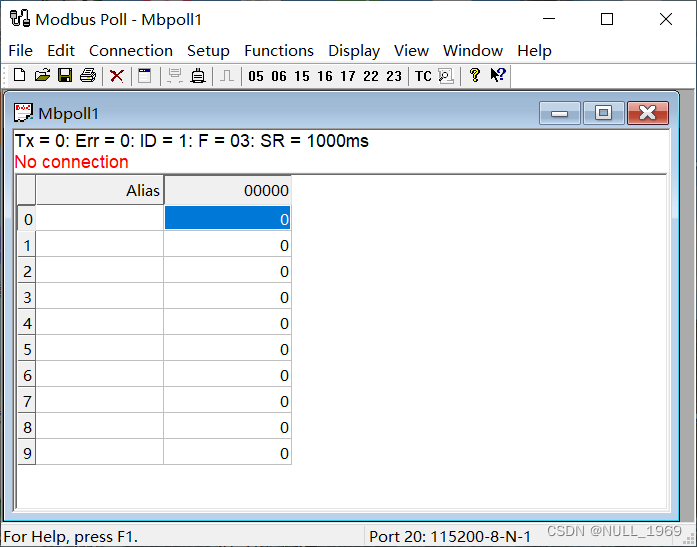Click the pulse waveform toolbar icon
This screenshot has width=697, height=547.
tap(227, 76)
